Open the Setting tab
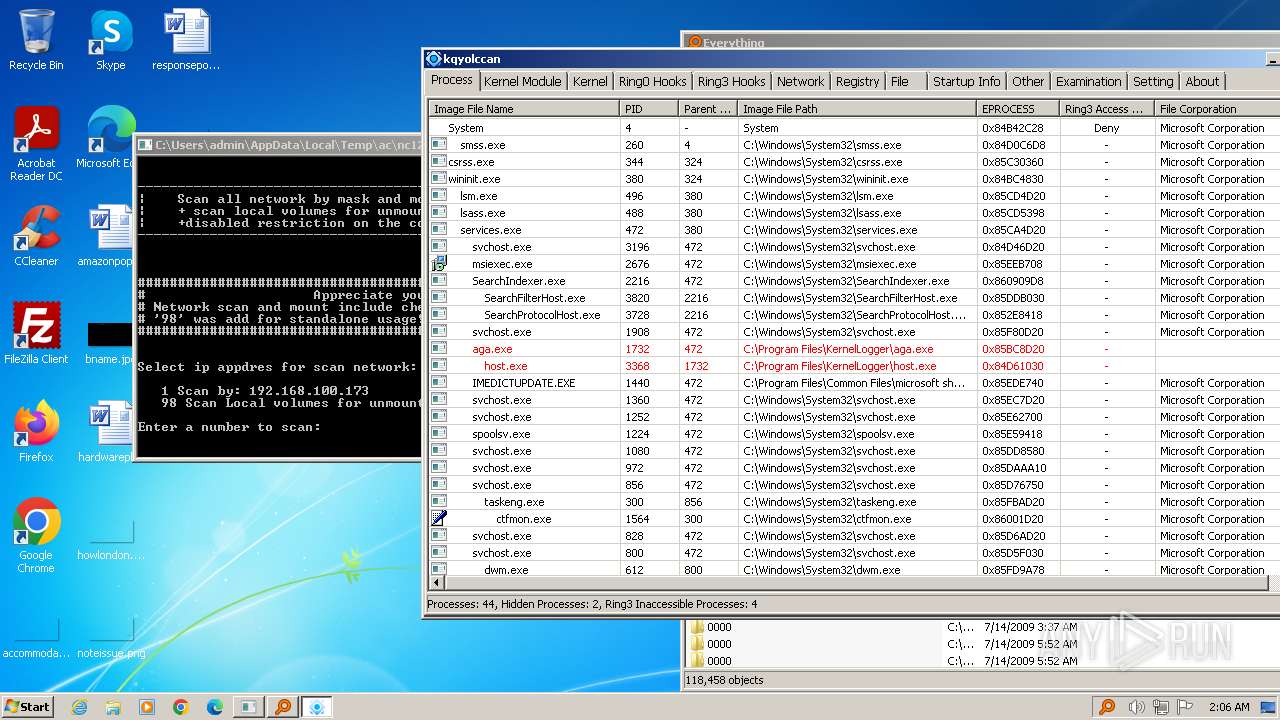Screen dimensions: 1280x720 (x=1153, y=82)
